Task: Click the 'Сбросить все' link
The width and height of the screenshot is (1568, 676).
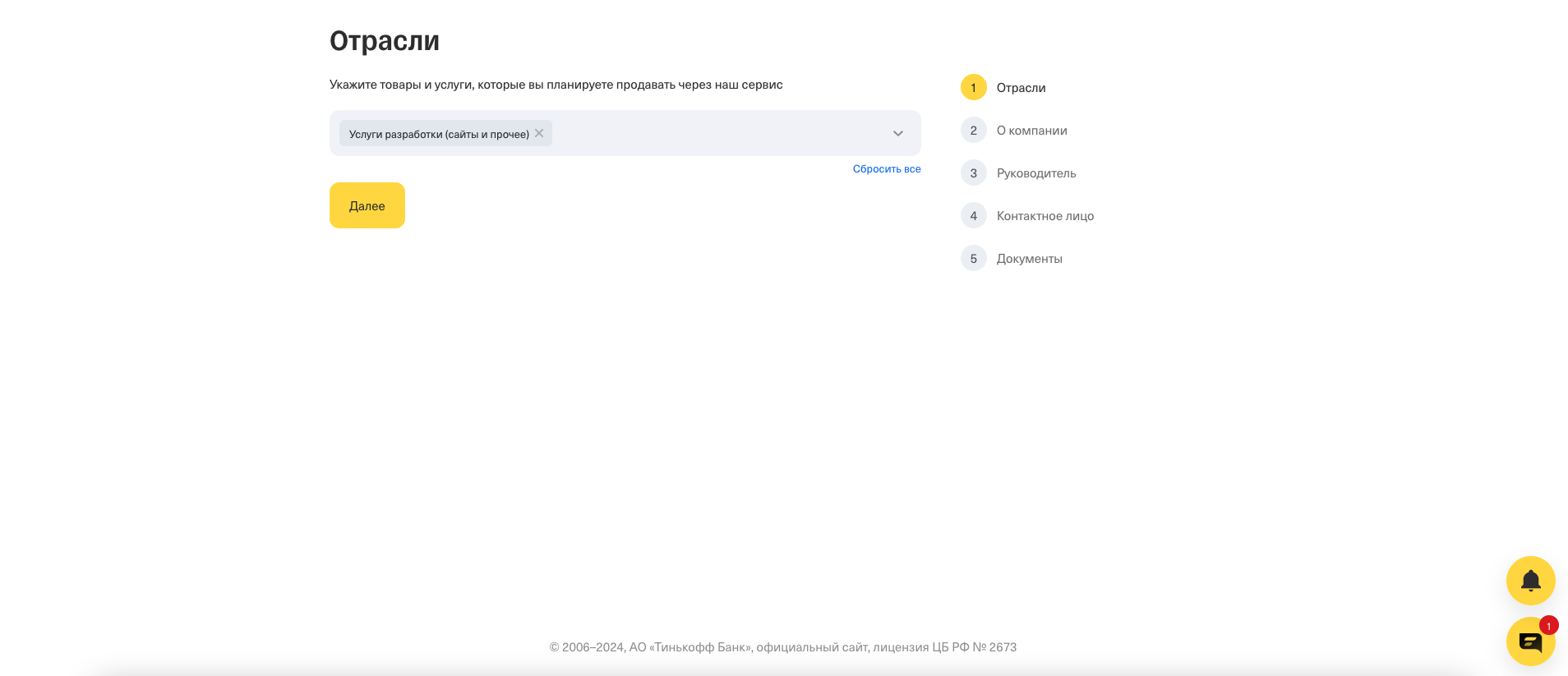Action: (887, 169)
